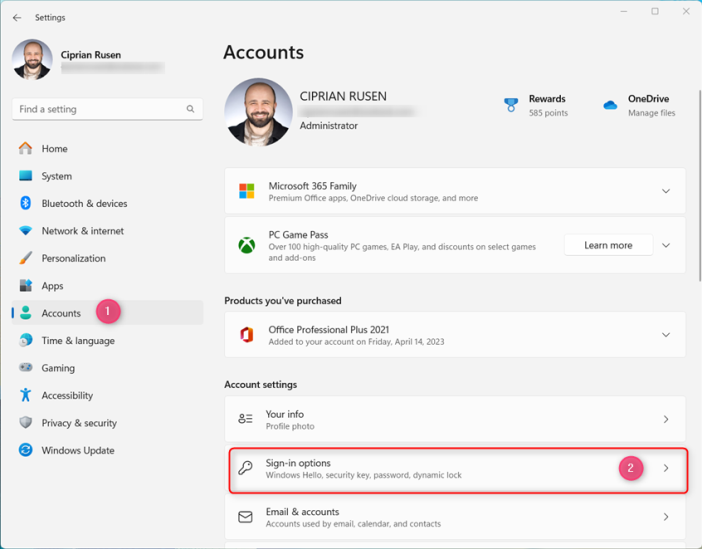Open Rewards points via trophy icon
702x549 pixels.
(511, 105)
